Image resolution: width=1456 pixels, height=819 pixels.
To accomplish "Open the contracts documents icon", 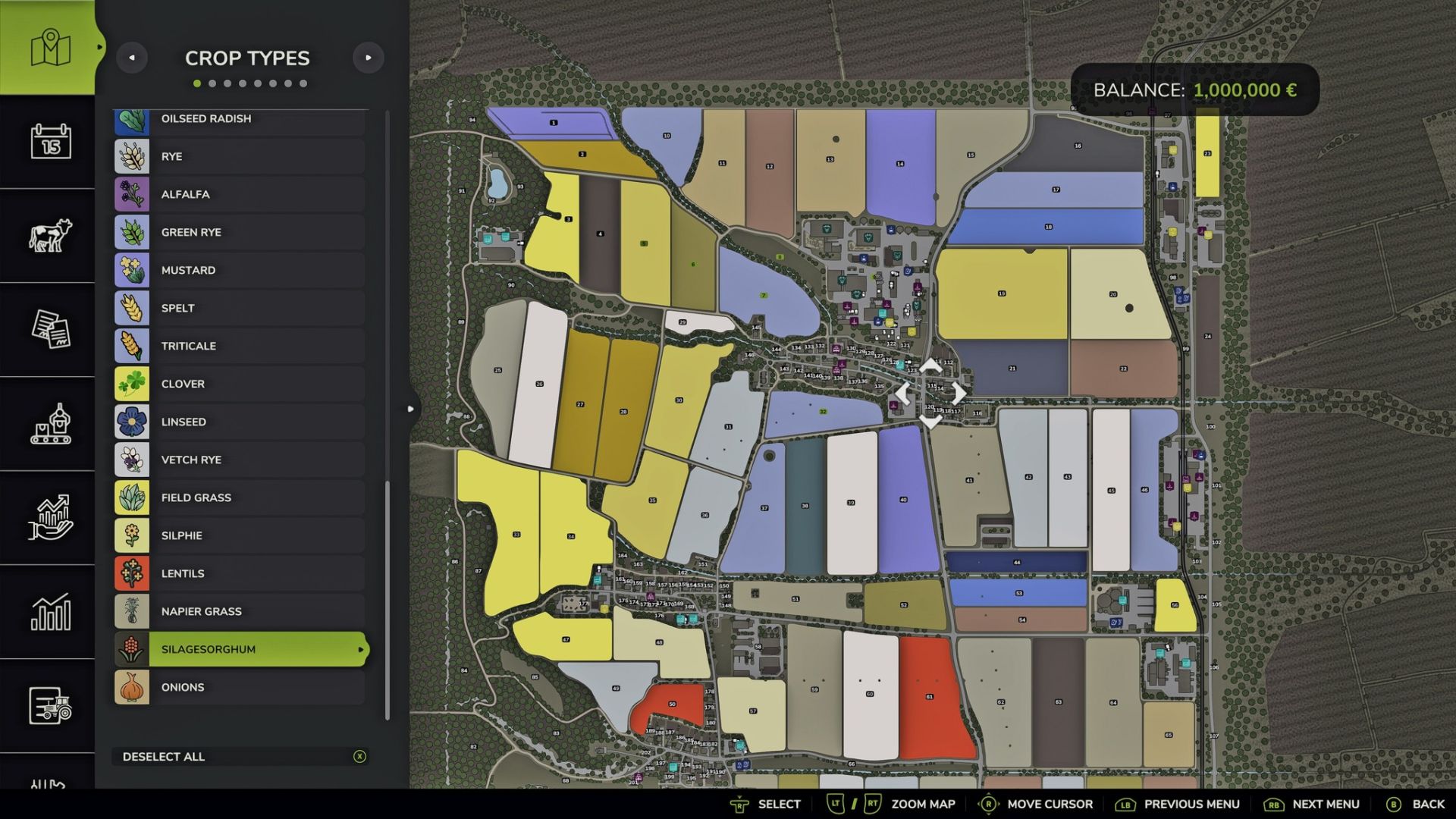I will [x=50, y=329].
